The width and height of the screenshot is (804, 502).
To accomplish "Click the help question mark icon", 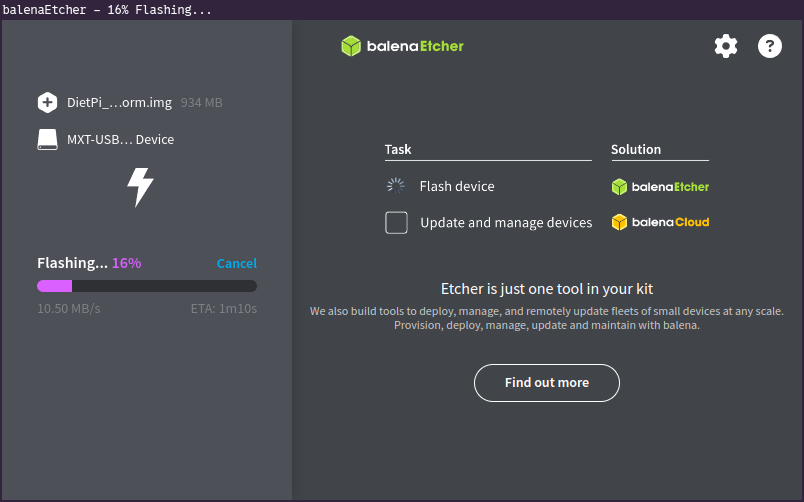I will pyautogui.click(x=769, y=46).
